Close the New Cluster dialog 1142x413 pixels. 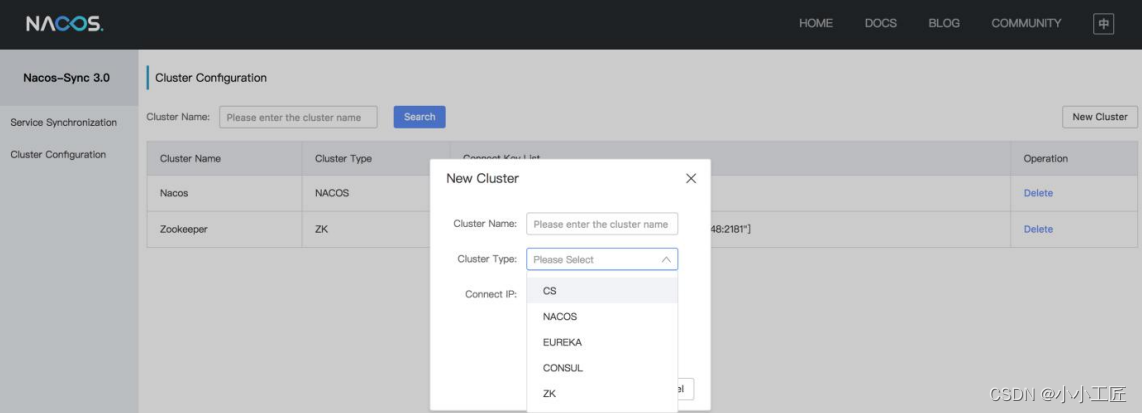[x=691, y=178]
